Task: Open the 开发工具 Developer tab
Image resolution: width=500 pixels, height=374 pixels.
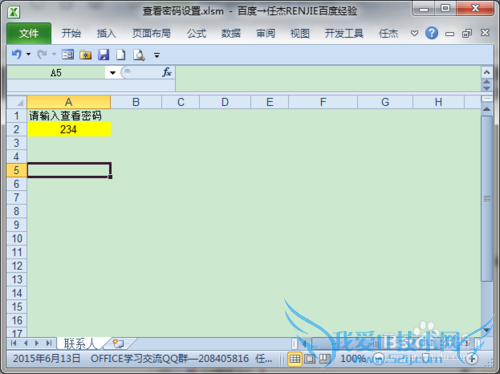Action: click(344, 33)
